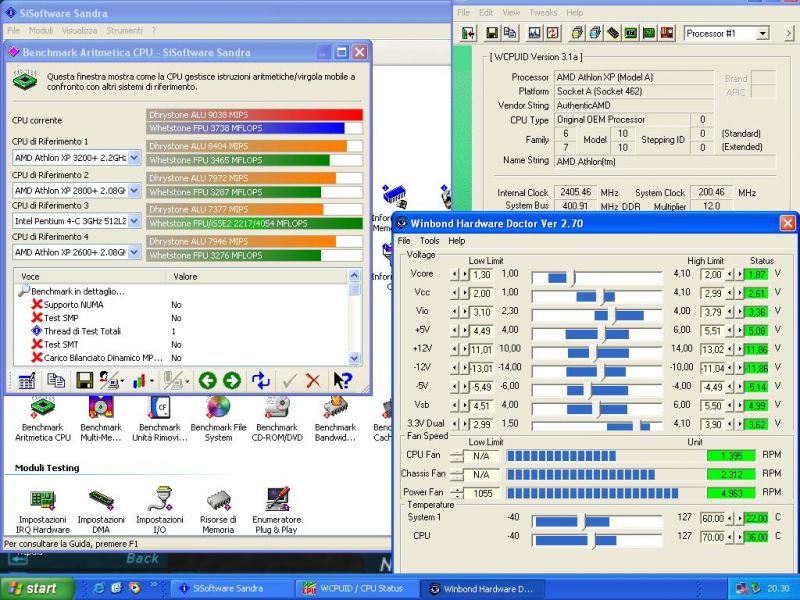Open Tweaks menu in WCPUID

point(542,12)
